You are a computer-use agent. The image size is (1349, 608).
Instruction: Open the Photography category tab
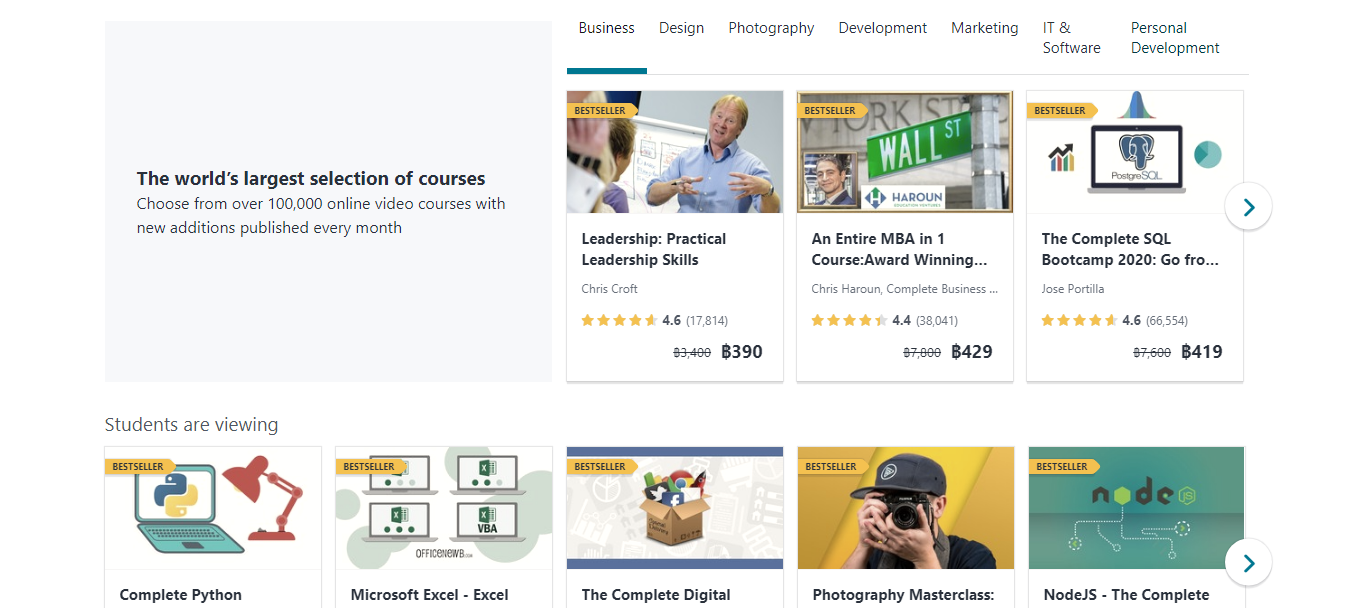tap(771, 28)
